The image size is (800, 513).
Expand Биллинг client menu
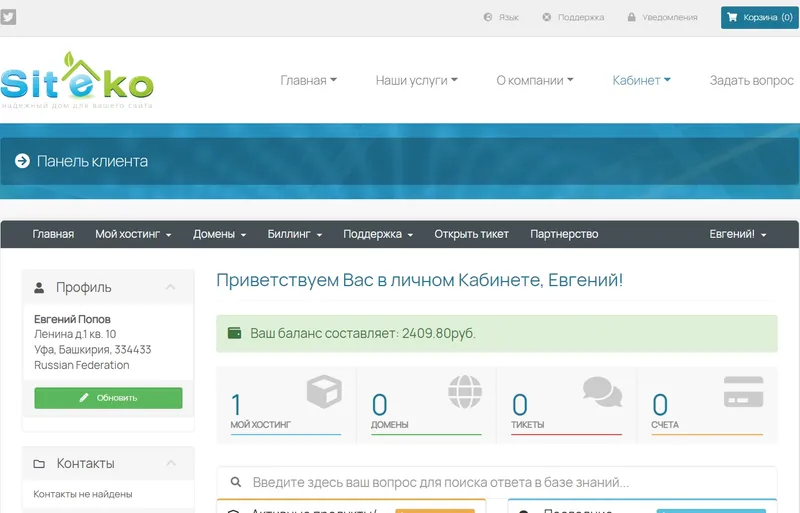click(x=295, y=234)
